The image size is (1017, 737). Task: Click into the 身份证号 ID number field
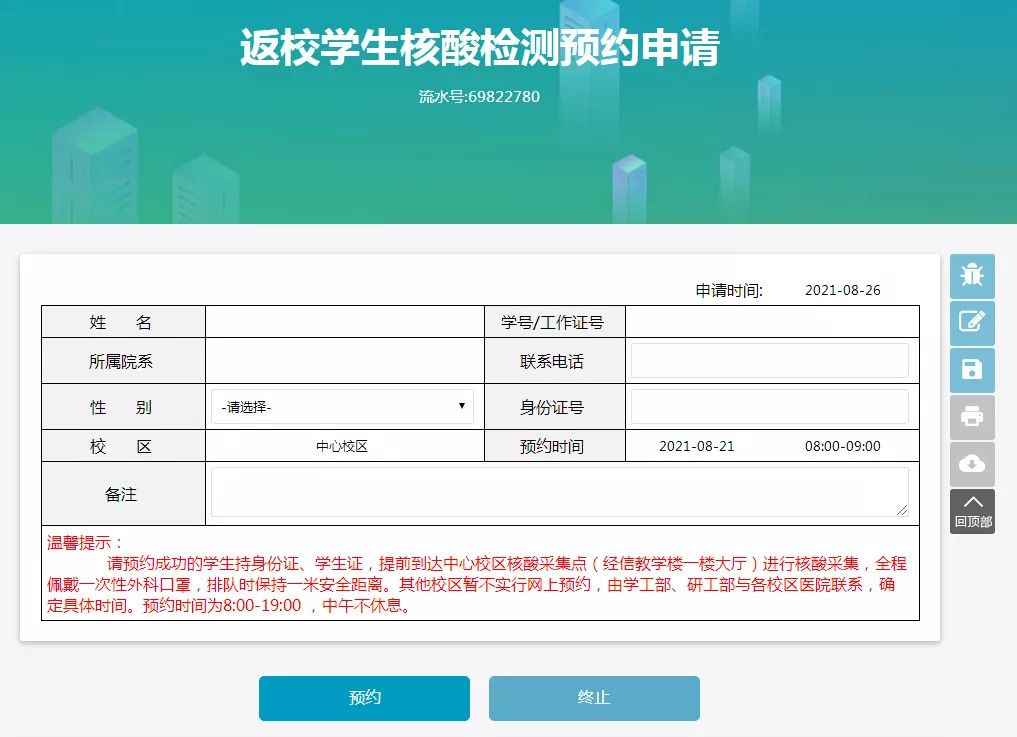(769, 407)
